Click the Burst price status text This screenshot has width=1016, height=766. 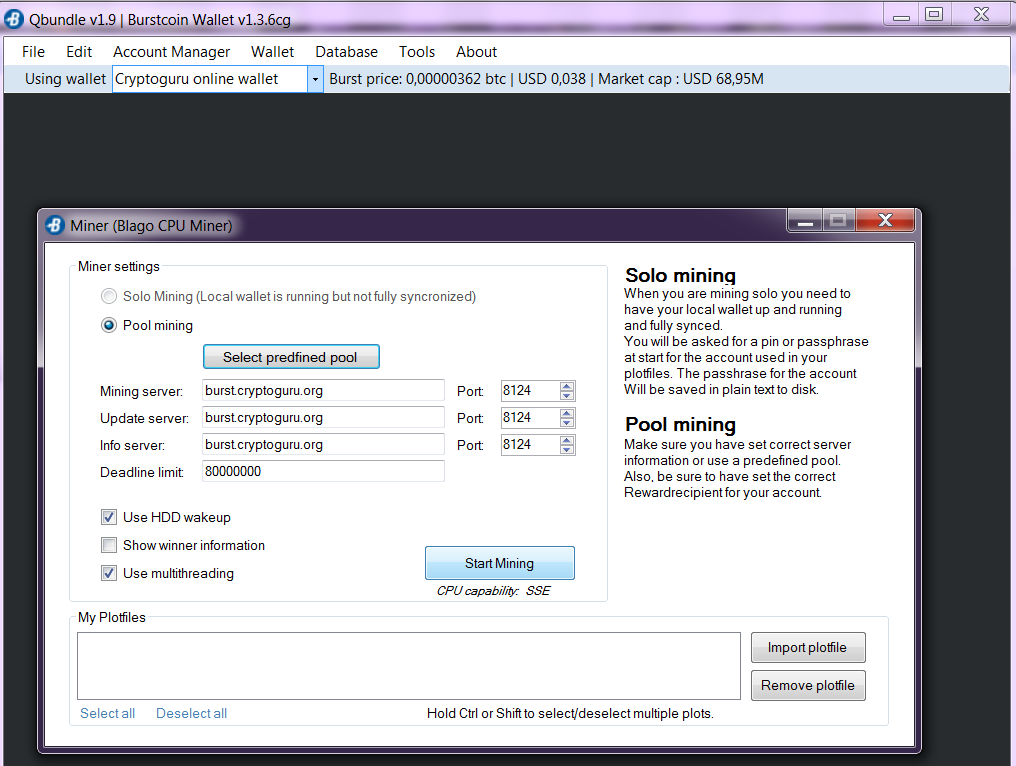546,79
